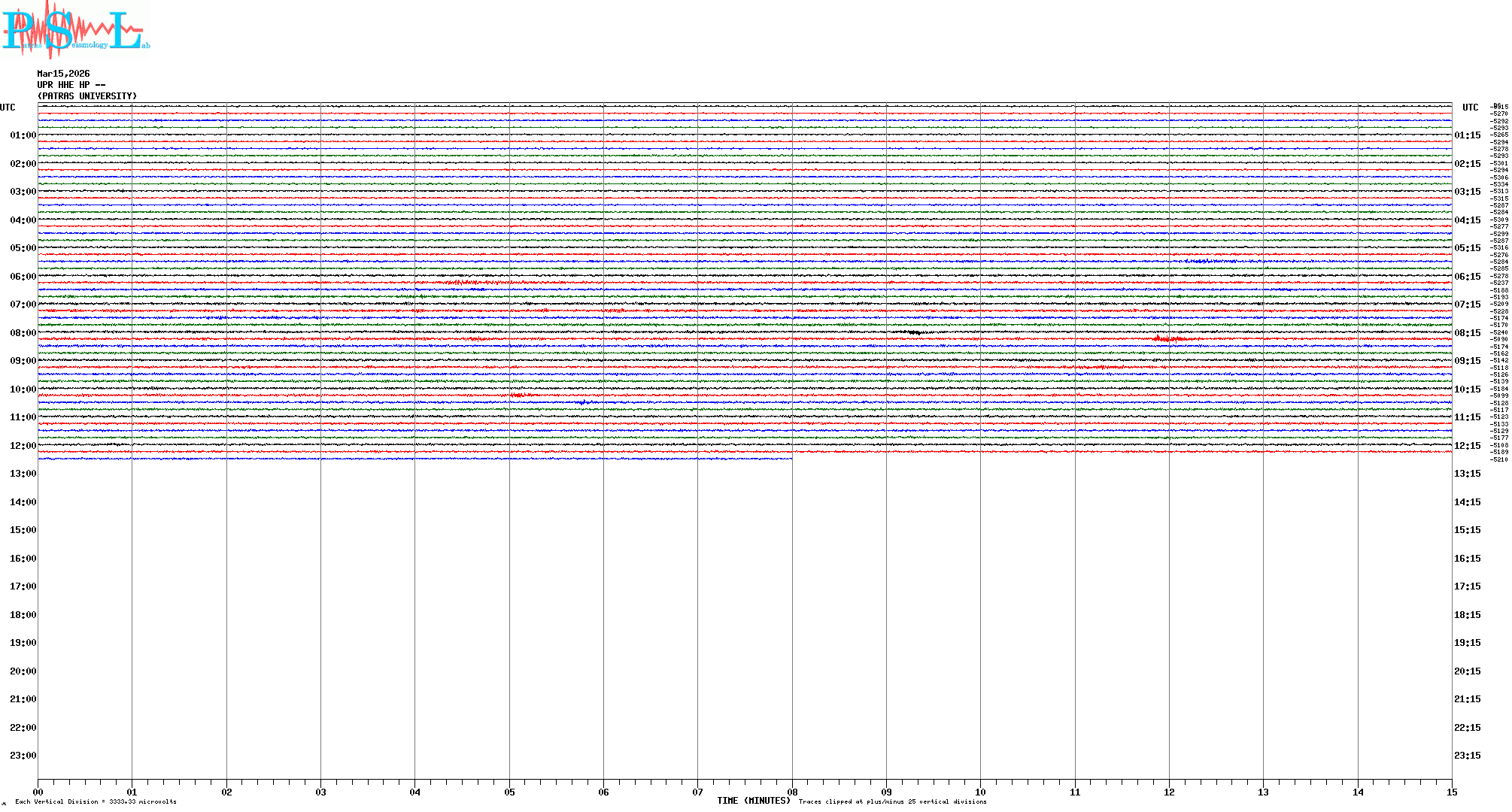
Task: Click the TIME (MINUTES) axis title
Action: coord(753,801)
